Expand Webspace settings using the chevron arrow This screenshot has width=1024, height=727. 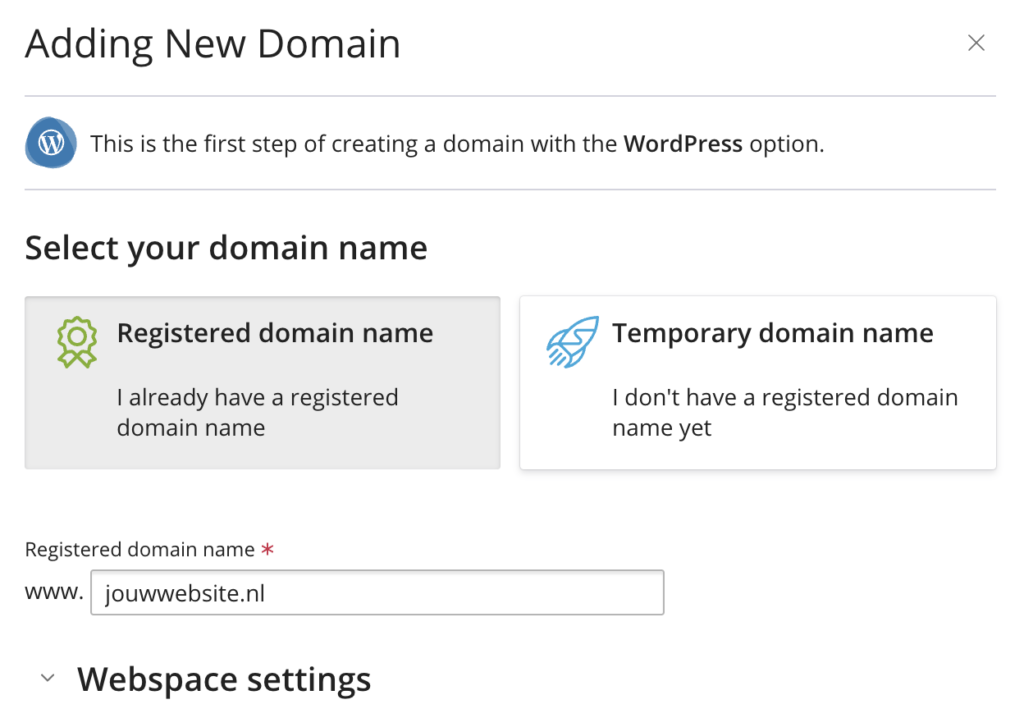pos(47,679)
